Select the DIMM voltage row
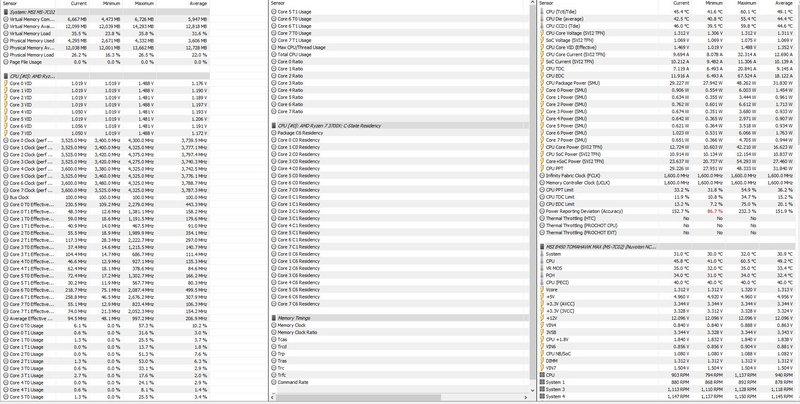Image resolution: width=800 pixels, height=404 pixels. [x=667, y=361]
